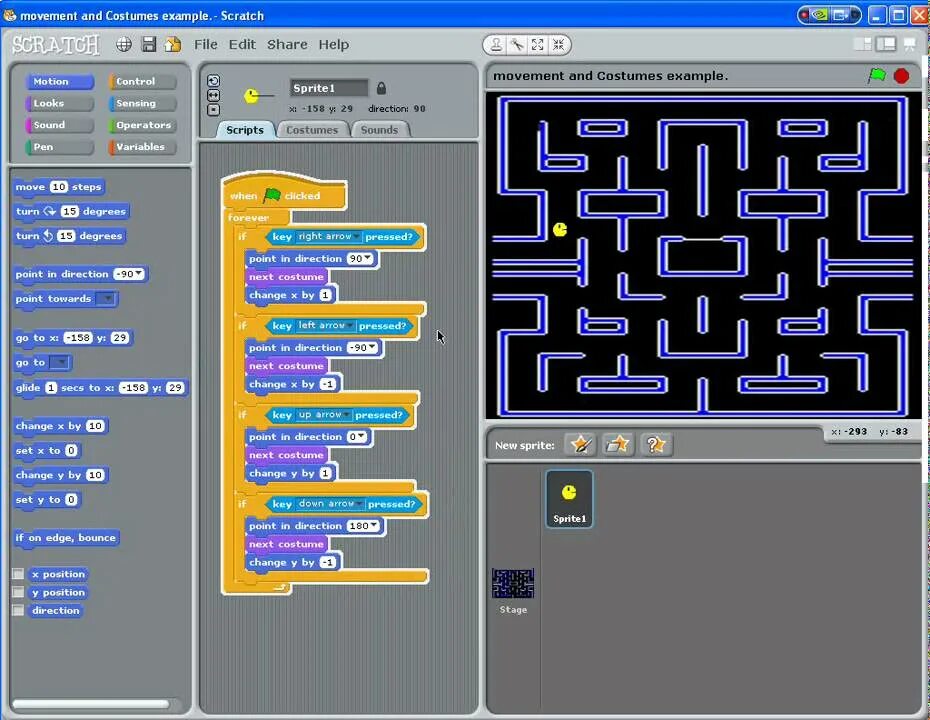Screen dimensions: 930x720
Task: Select Sprite1 thumbnail in sprite list
Action: tap(569, 499)
